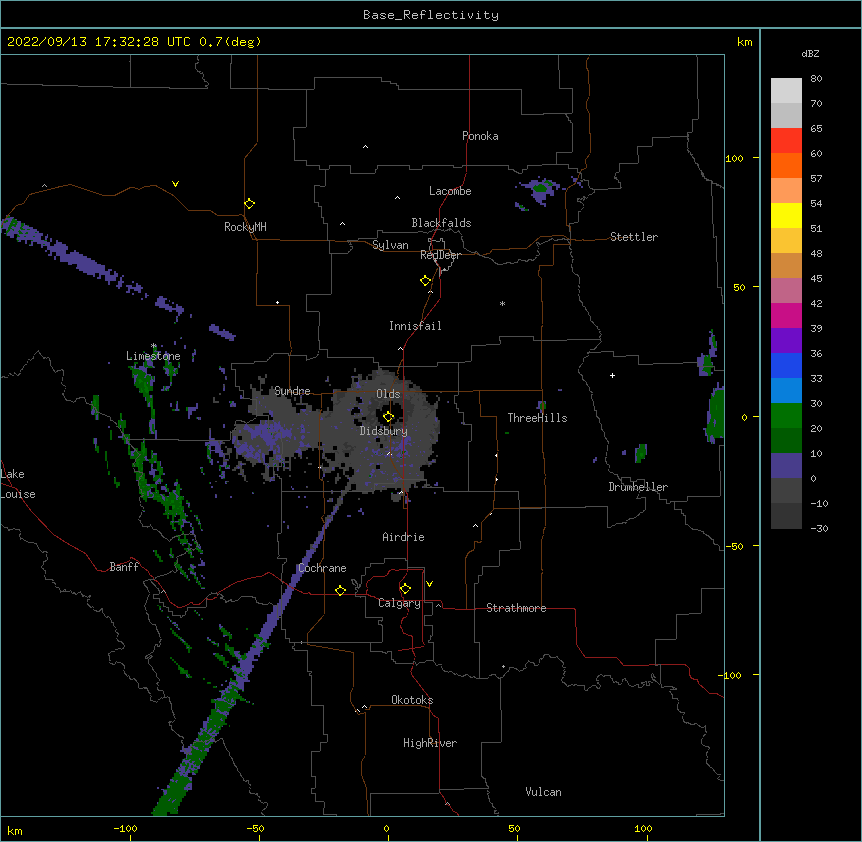Click the km unit label at top right

pyautogui.click(x=744, y=42)
